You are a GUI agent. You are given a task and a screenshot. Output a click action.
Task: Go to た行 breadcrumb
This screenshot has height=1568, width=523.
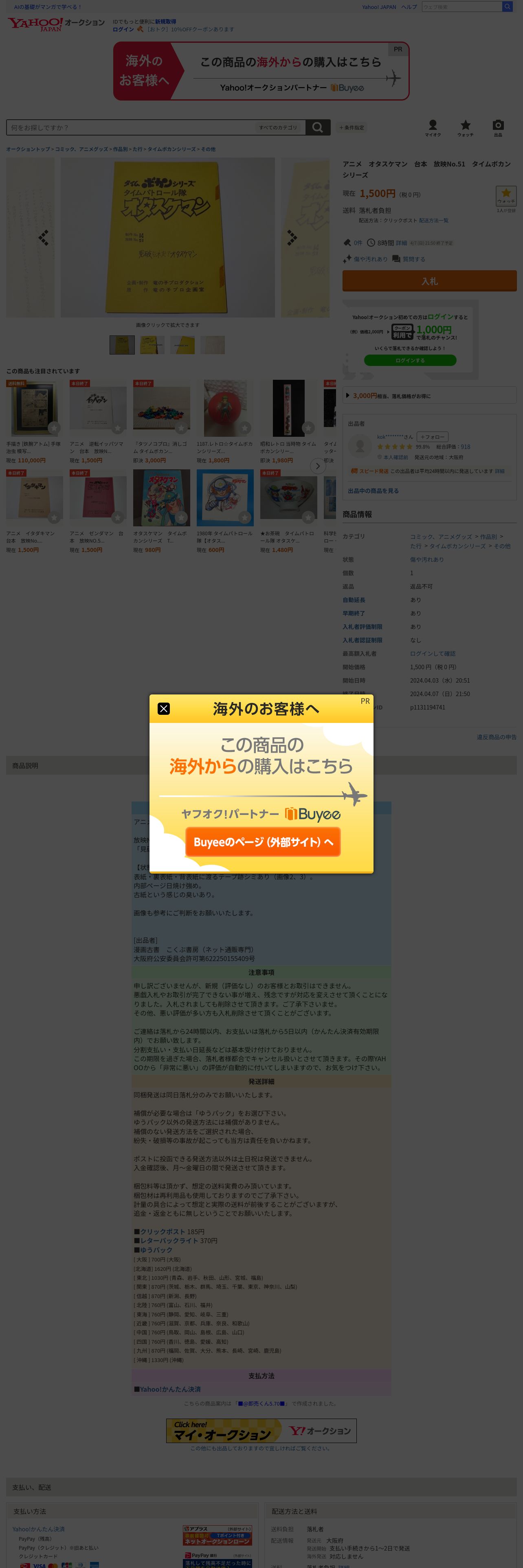(137, 149)
